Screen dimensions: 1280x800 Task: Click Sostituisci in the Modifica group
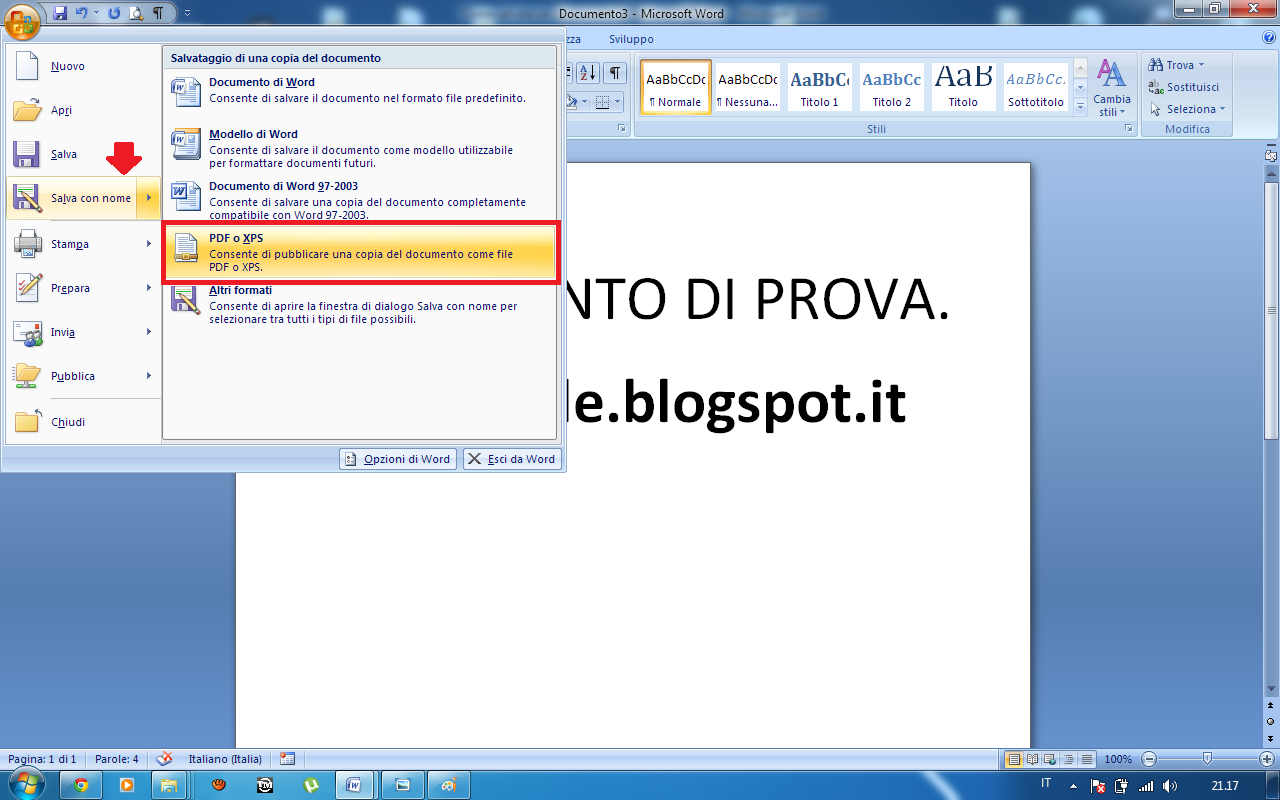click(1184, 87)
